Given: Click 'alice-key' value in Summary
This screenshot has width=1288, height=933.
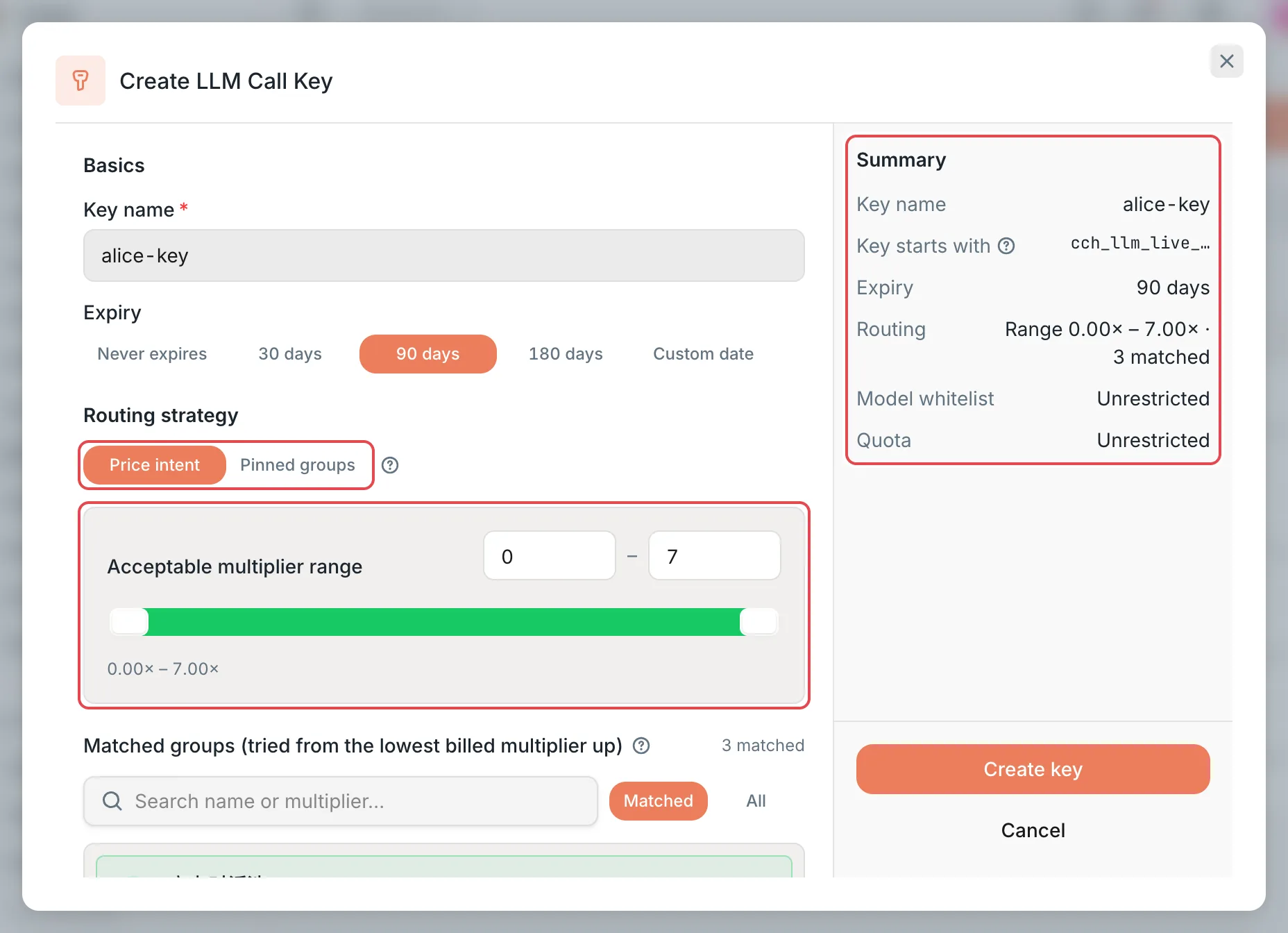Looking at the screenshot, I should [1167, 204].
